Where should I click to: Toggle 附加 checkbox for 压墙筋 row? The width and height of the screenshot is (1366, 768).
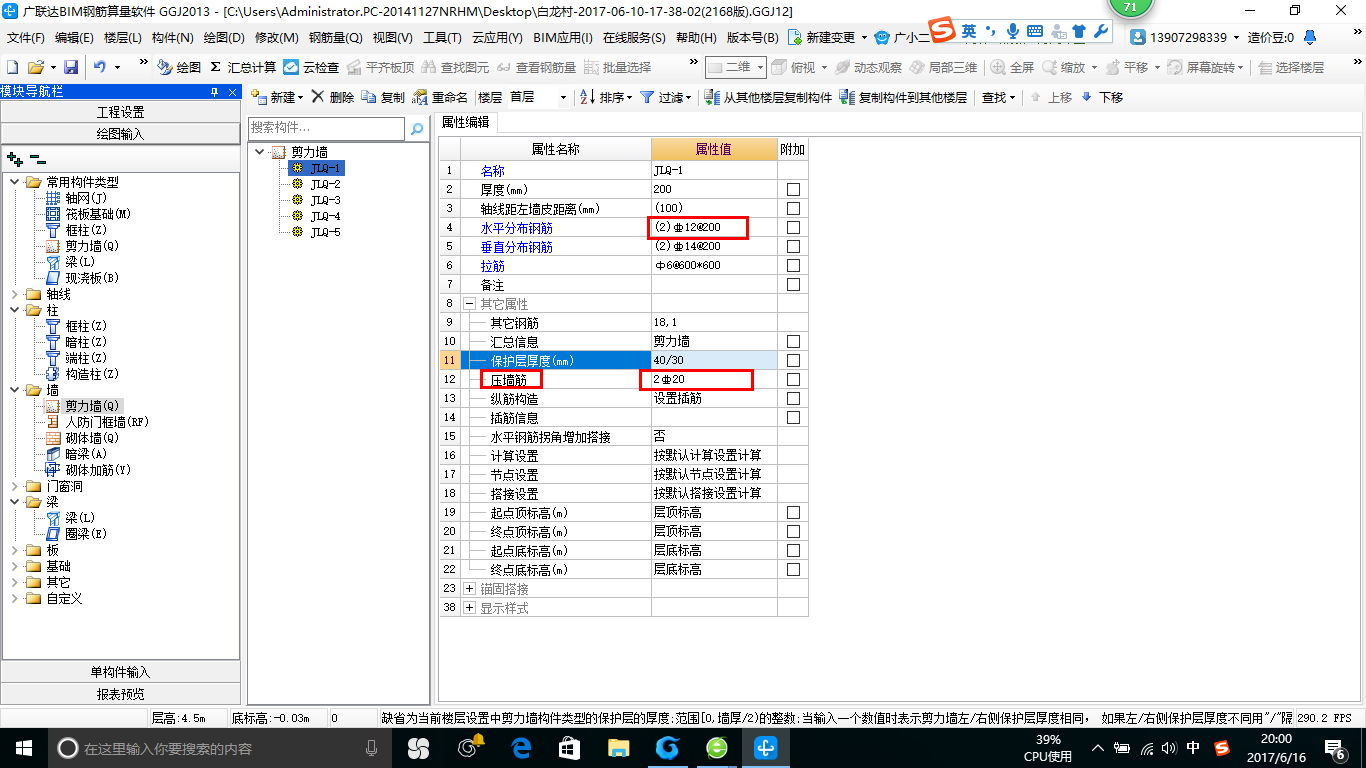[793, 379]
